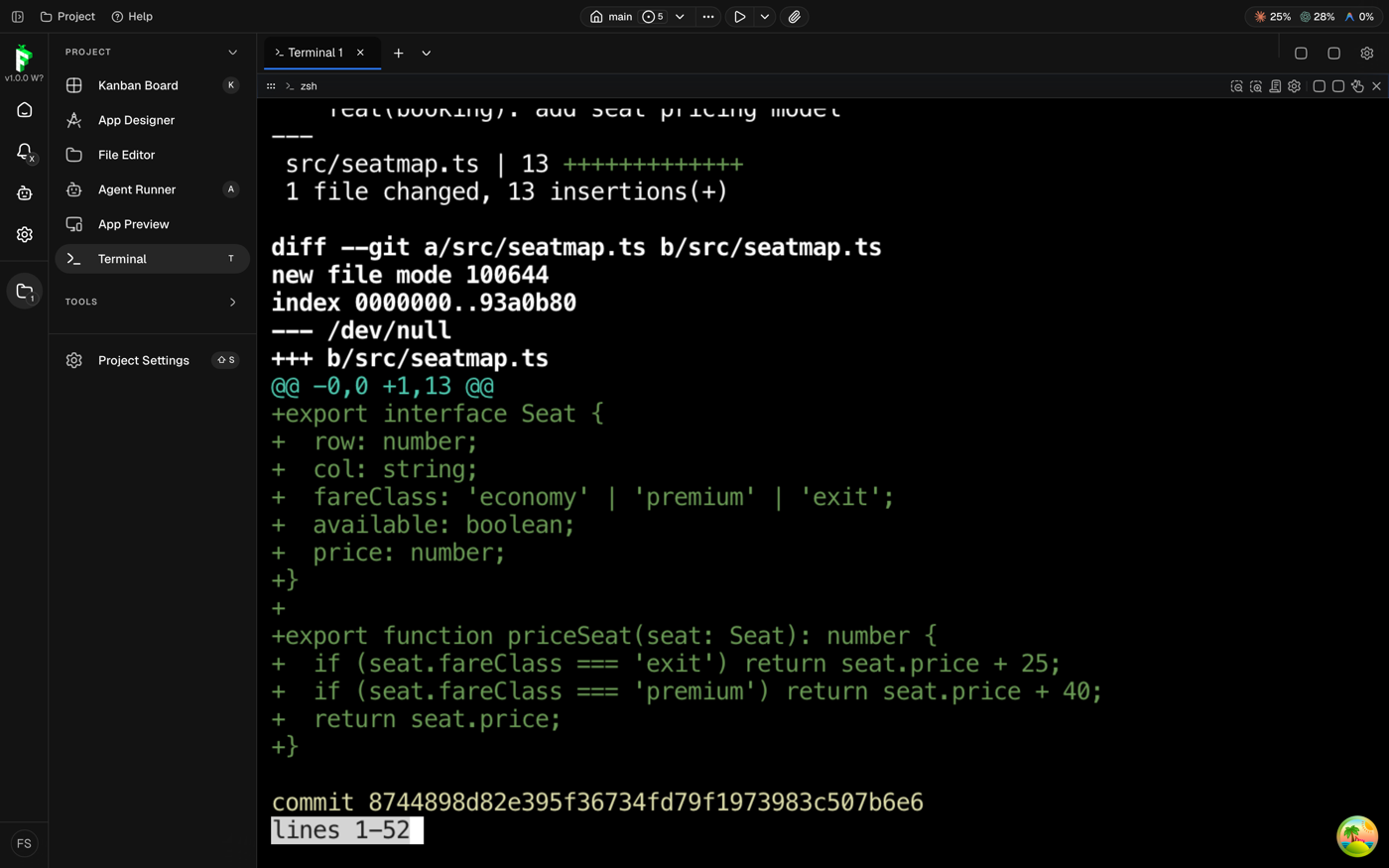Viewport: 1389px width, 868px height.
Task: Open the FS user avatar
Action: [25, 843]
